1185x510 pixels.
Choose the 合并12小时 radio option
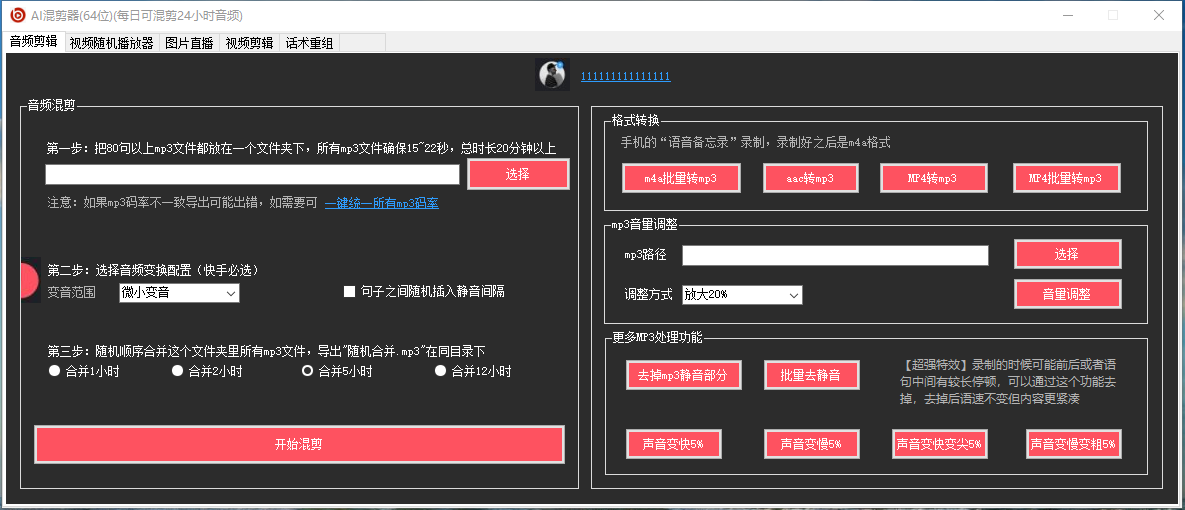pyautogui.click(x=440, y=371)
